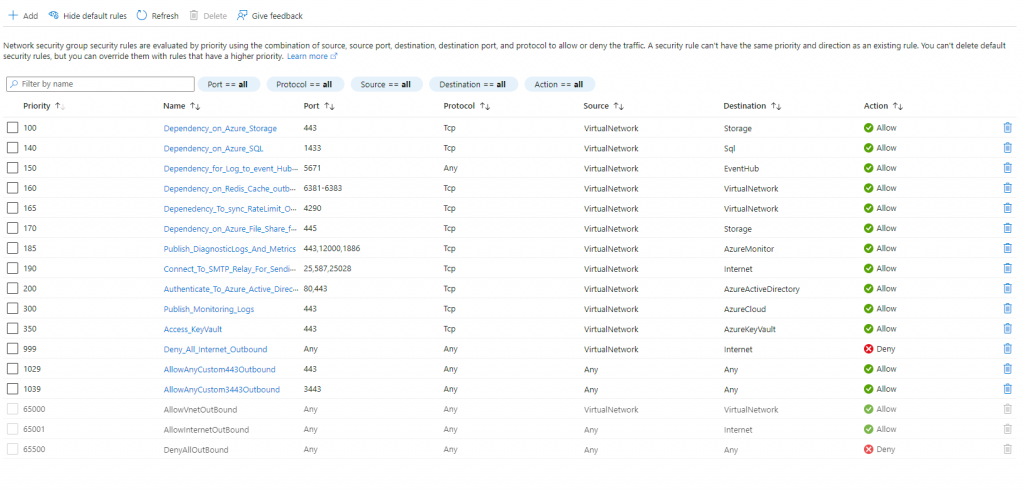Click trash icon for Access_KeyVault row
This screenshot has width=1024, height=491.
click(1007, 329)
